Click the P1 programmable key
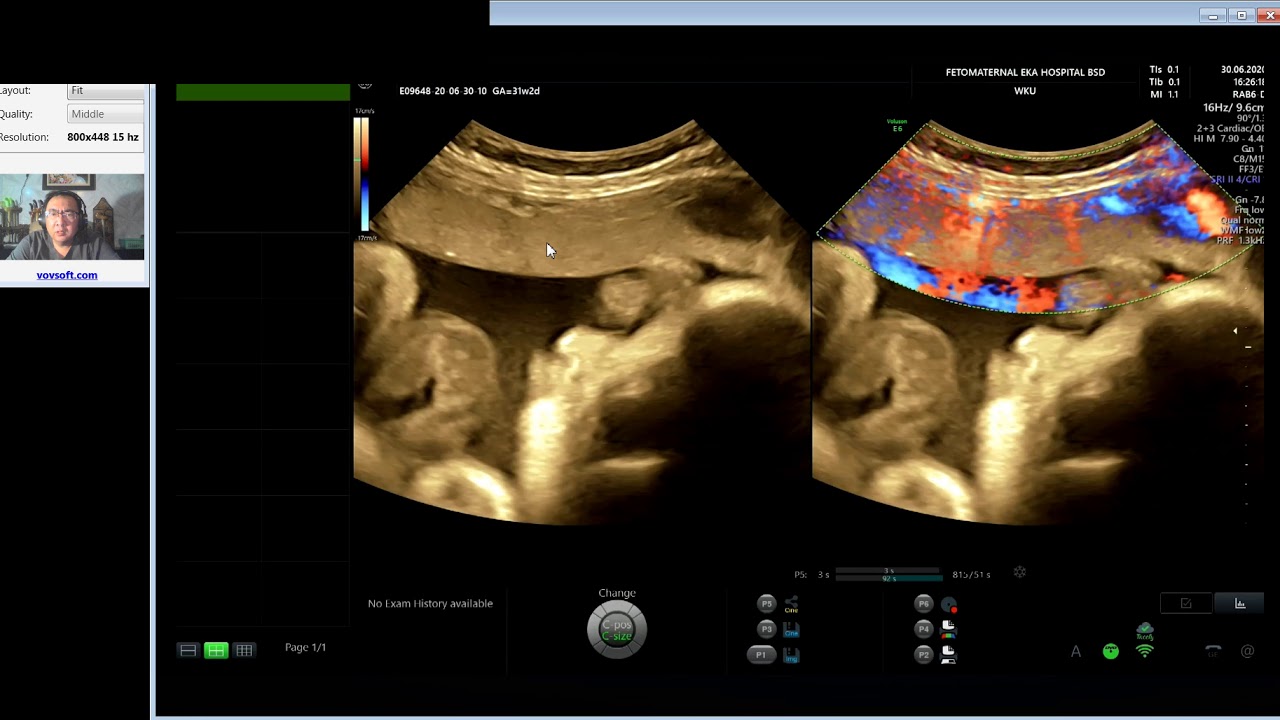Image resolution: width=1280 pixels, height=720 pixels. [x=761, y=655]
